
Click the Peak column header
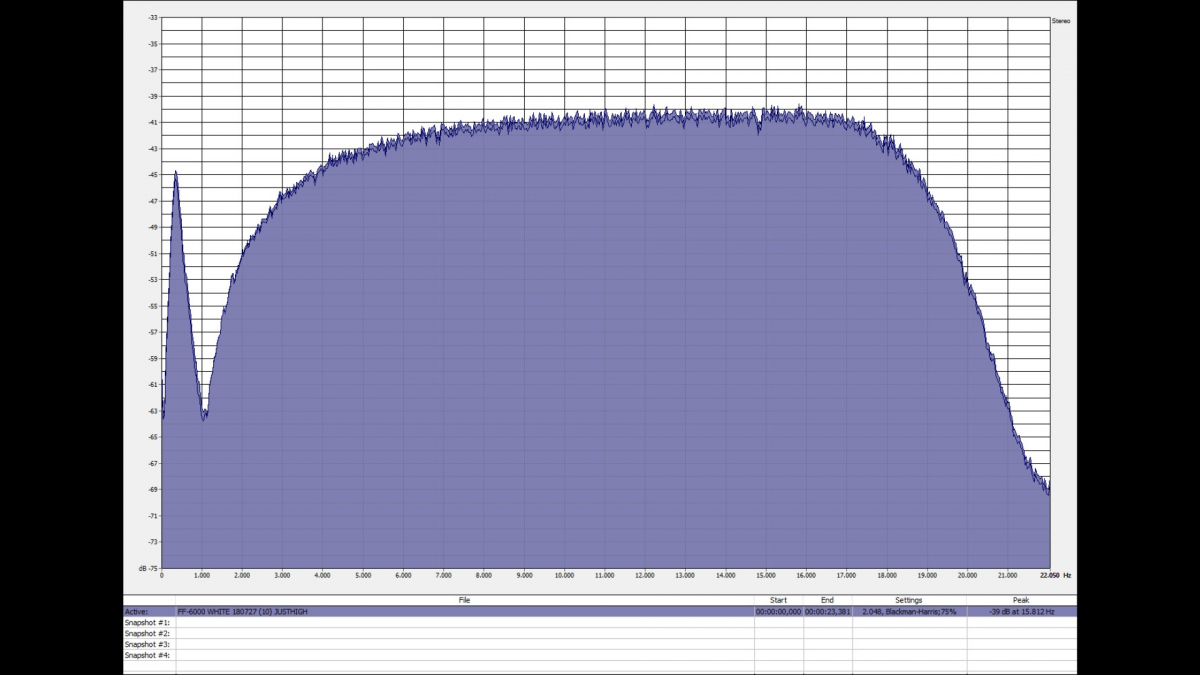click(1020, 600)
